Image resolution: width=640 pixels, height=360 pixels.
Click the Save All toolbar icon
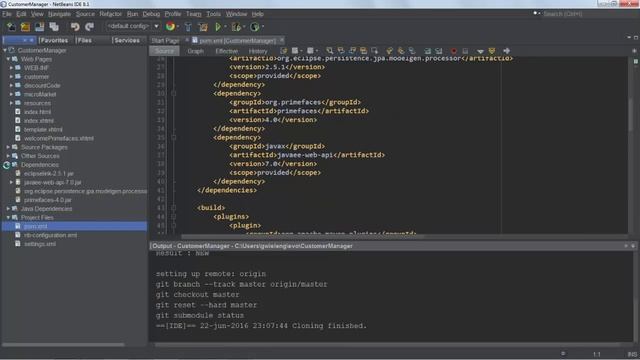(x=54, y=27)
